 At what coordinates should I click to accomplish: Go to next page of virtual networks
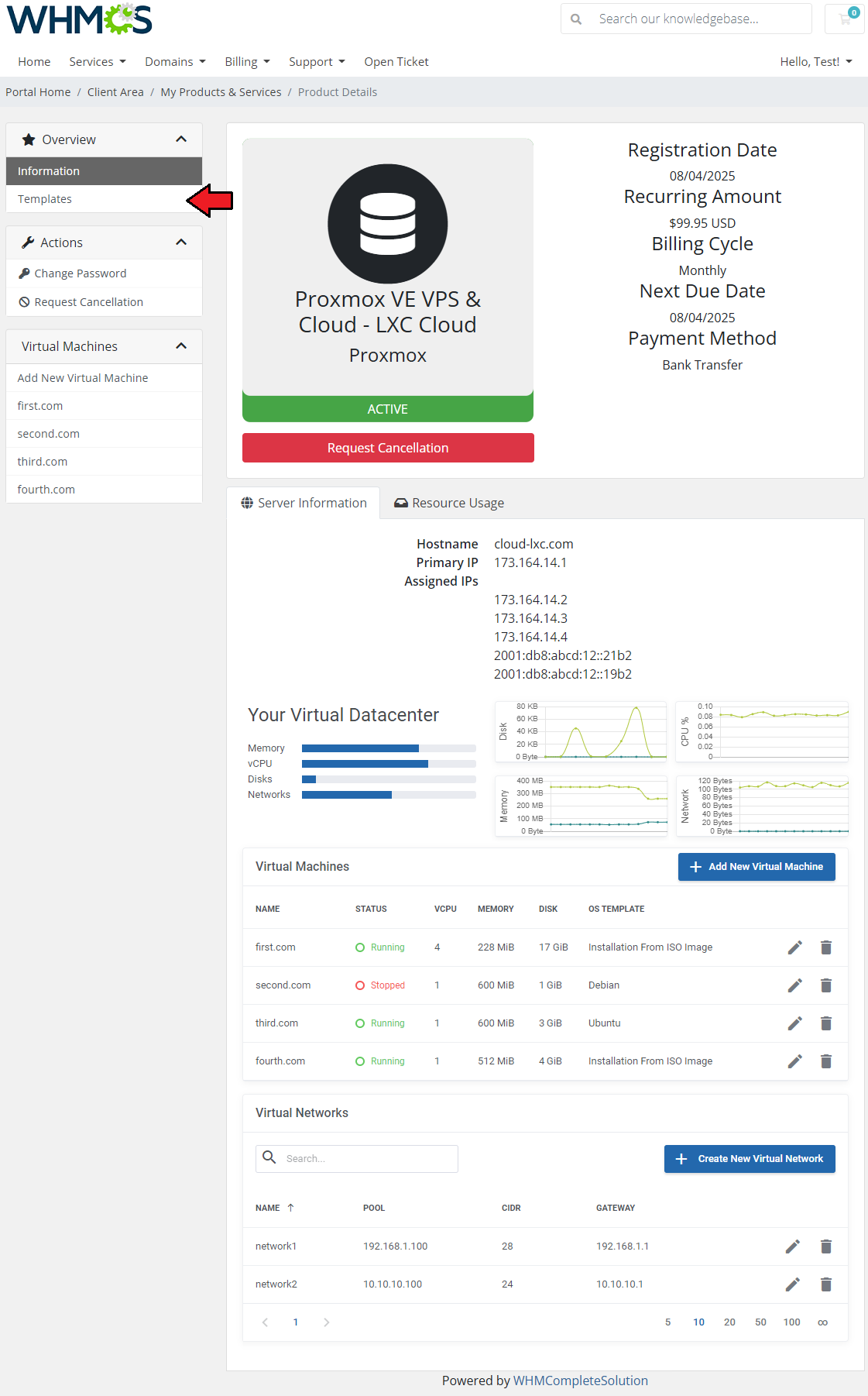(327, 1322)
